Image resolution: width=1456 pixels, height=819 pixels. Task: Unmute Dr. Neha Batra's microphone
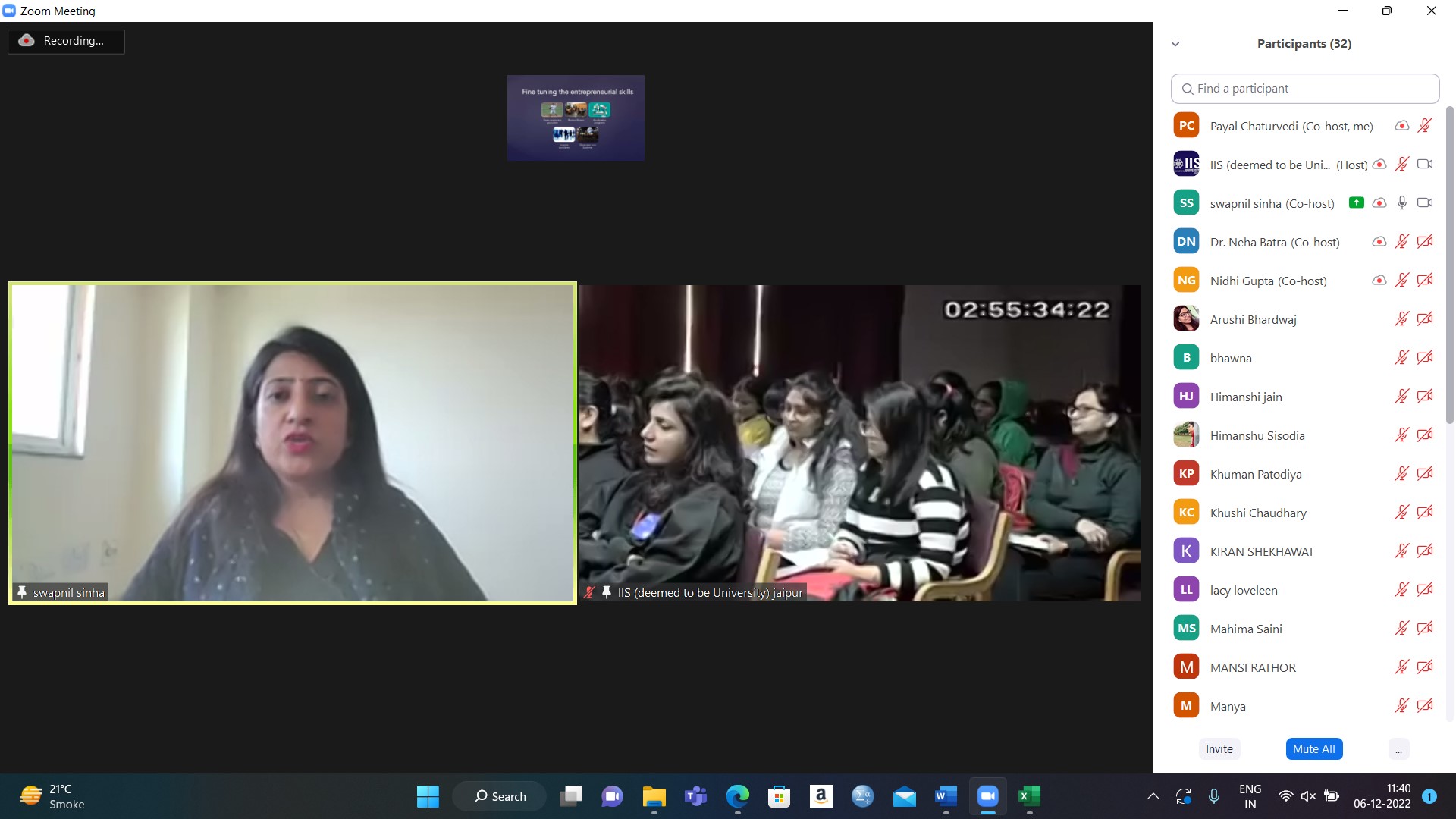1401,242
